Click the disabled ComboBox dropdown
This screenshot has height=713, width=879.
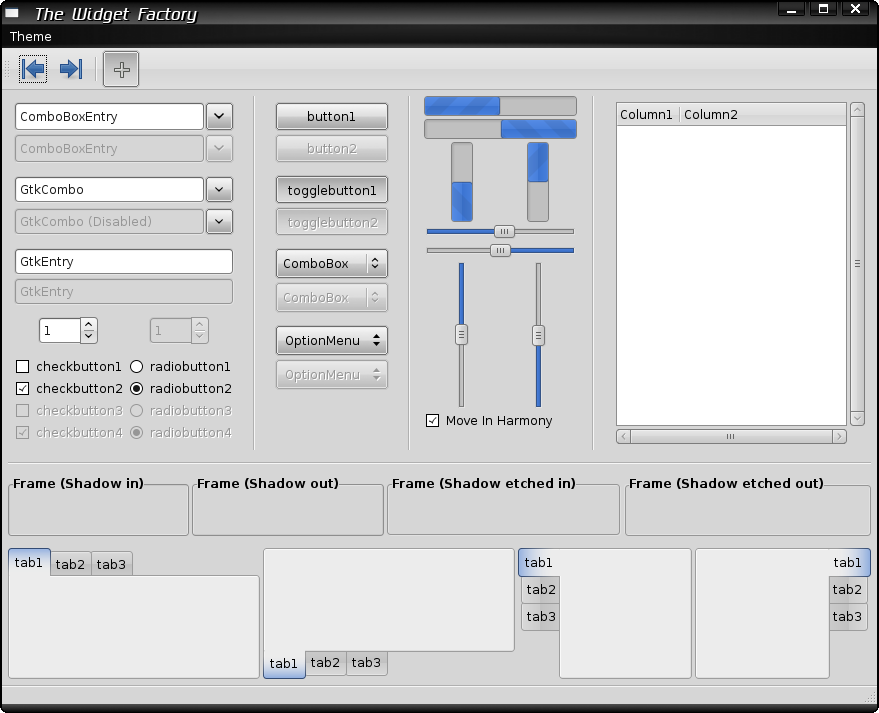[x=332, y=298]
